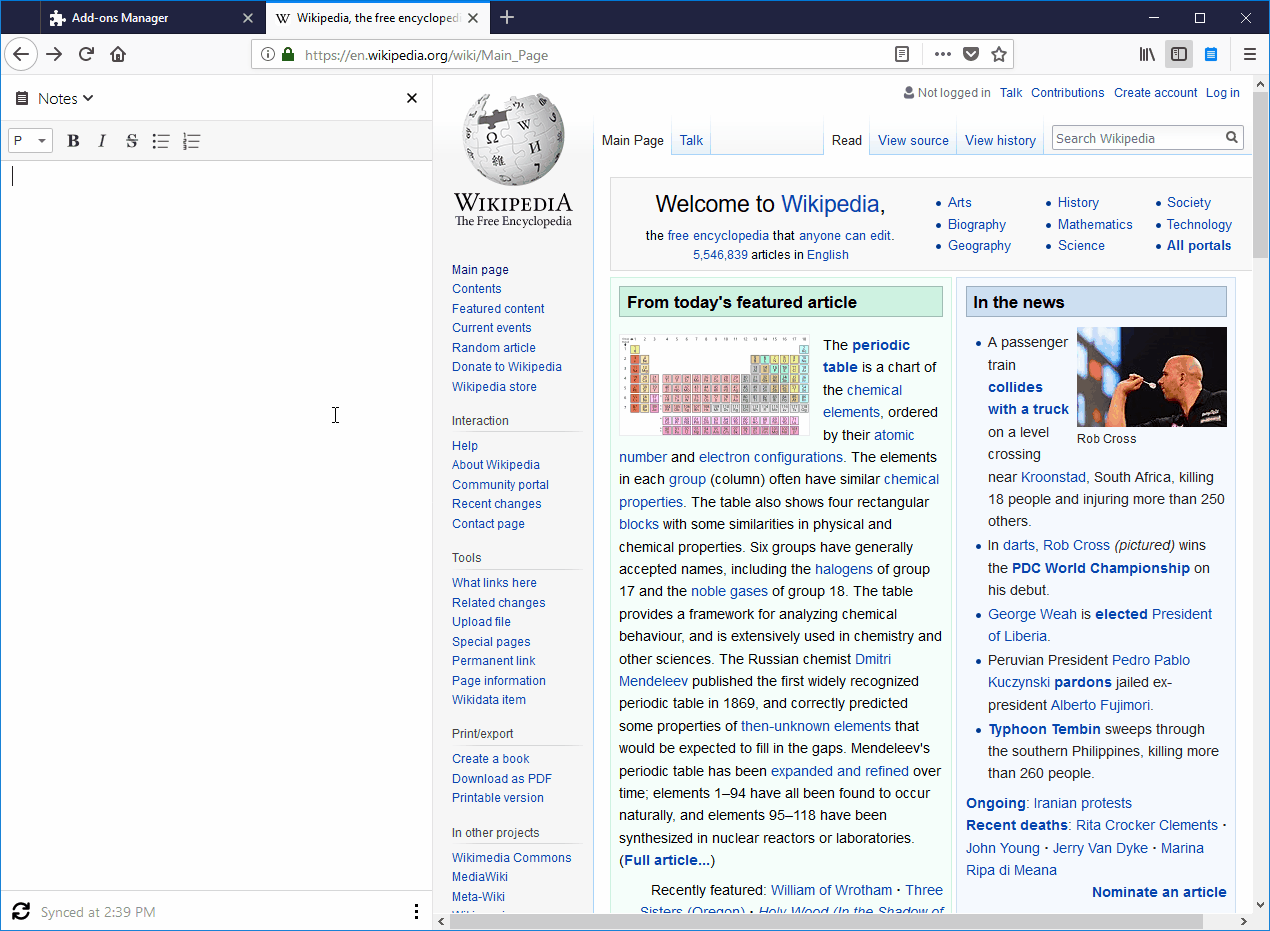Click the Wikipedia search magnifier icon
This screenshot has width=1270, height=931.
pos(1233,138)
